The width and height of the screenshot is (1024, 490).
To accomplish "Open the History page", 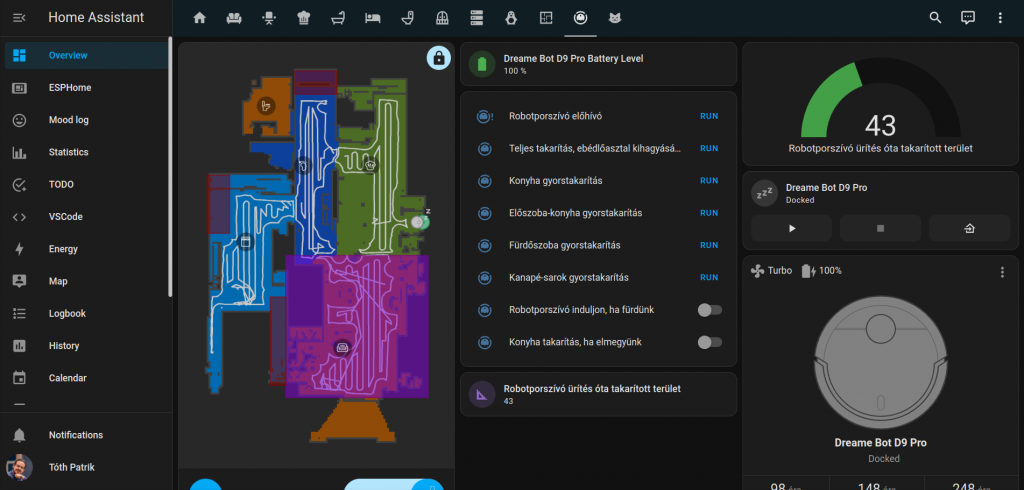I will point(86,346).
